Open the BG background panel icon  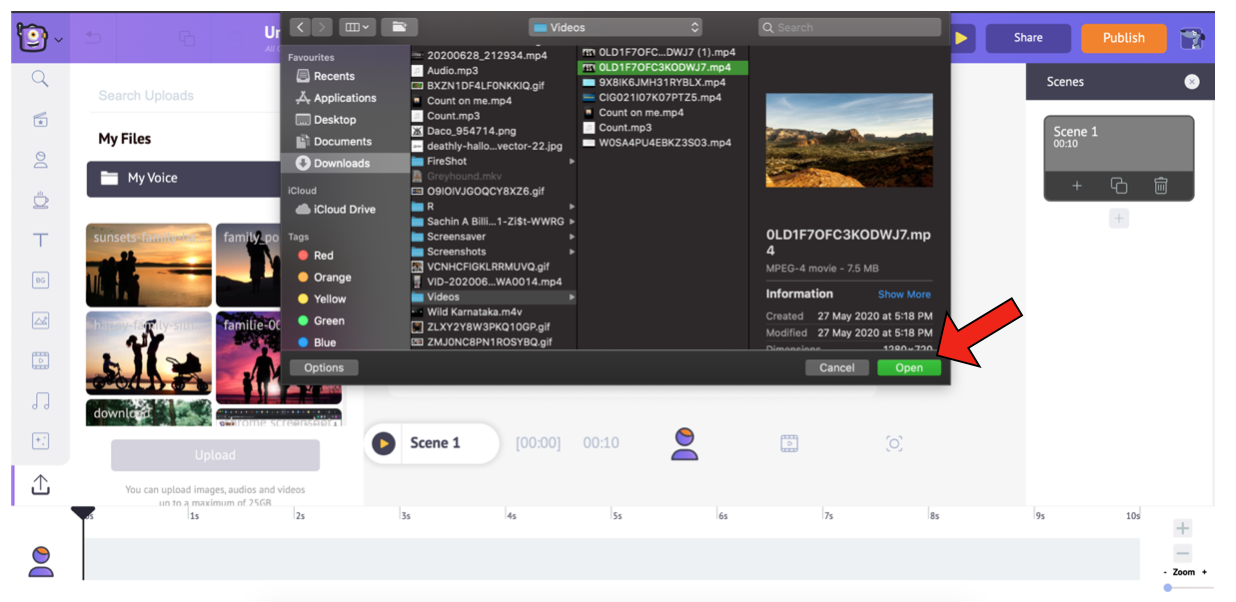40,281
